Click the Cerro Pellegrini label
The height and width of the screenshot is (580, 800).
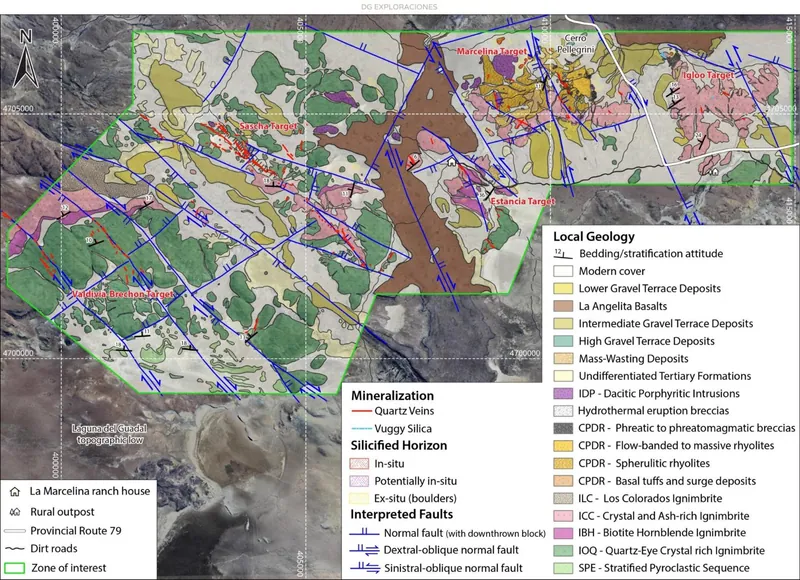click(x=576, y=44)
